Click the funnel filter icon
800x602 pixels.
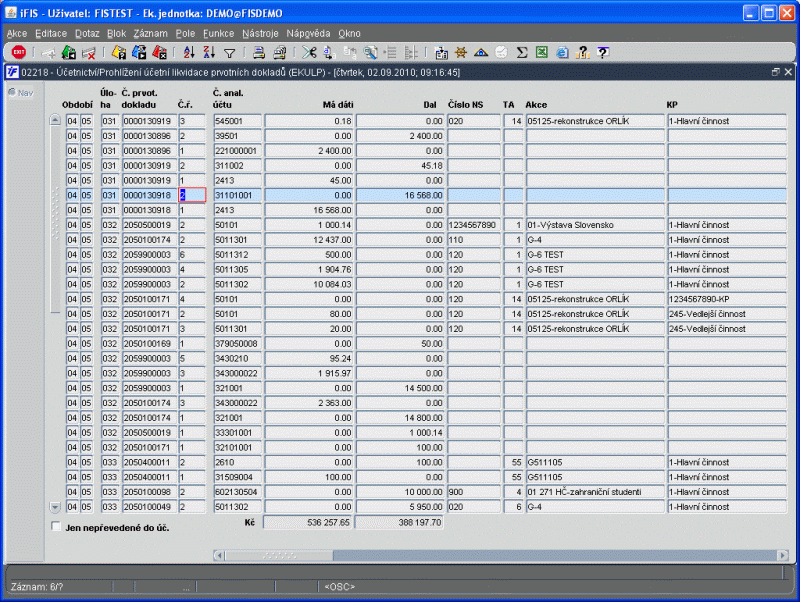point(229,52)
